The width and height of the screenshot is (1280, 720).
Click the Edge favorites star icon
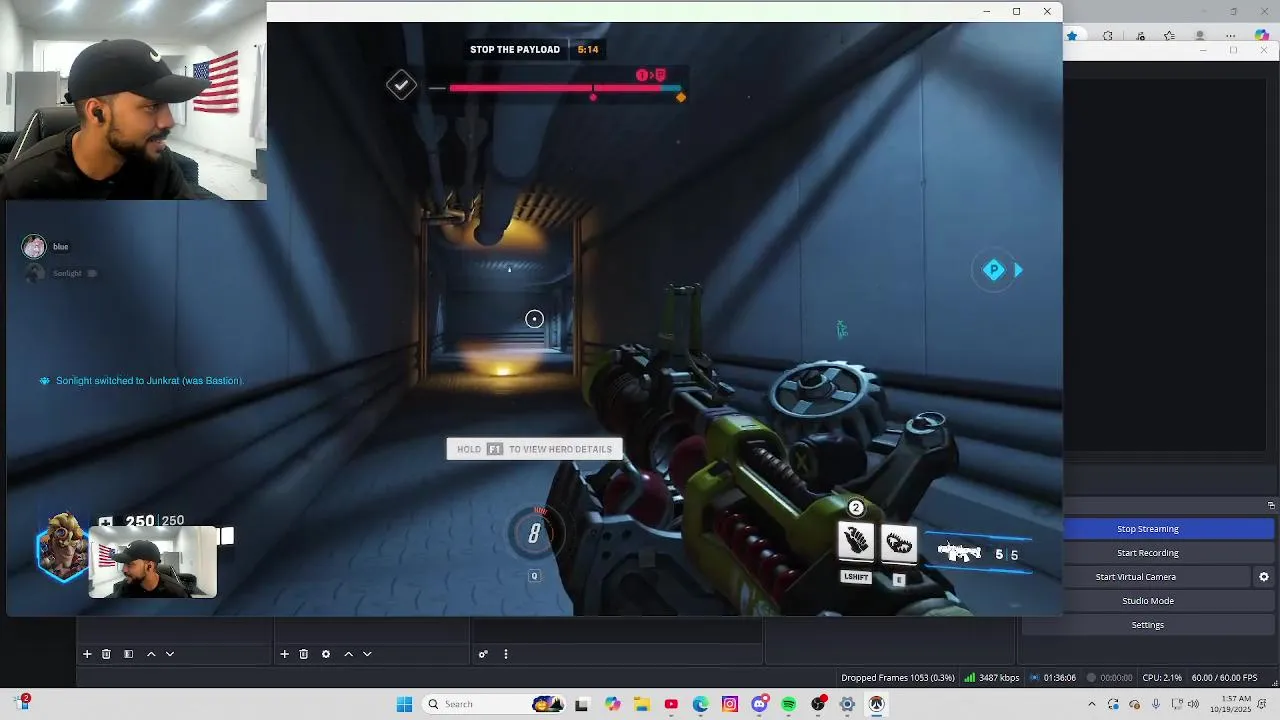(x=1072, y=36)
